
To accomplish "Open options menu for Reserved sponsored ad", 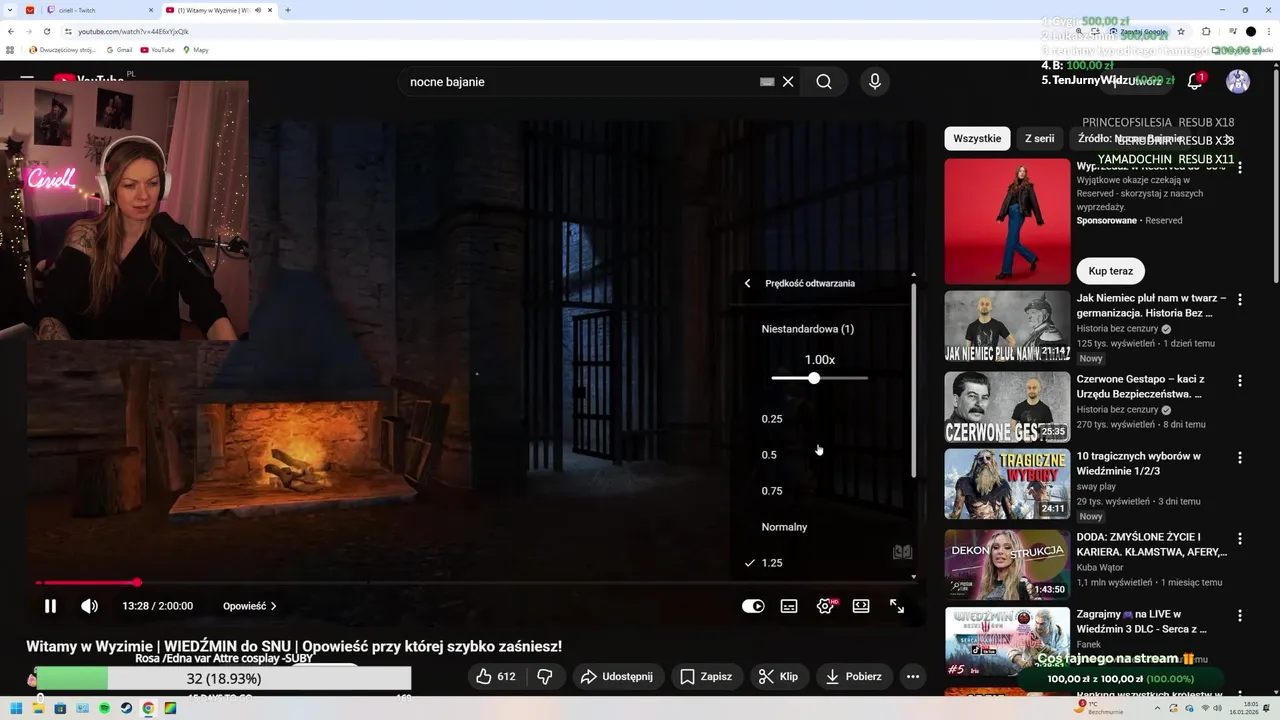I will (1240, 168).
